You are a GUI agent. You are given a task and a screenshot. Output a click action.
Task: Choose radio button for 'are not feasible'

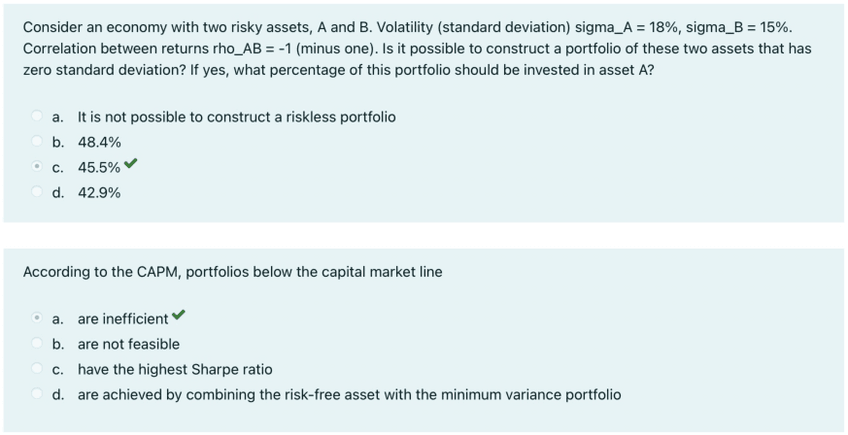pos(38,344)
